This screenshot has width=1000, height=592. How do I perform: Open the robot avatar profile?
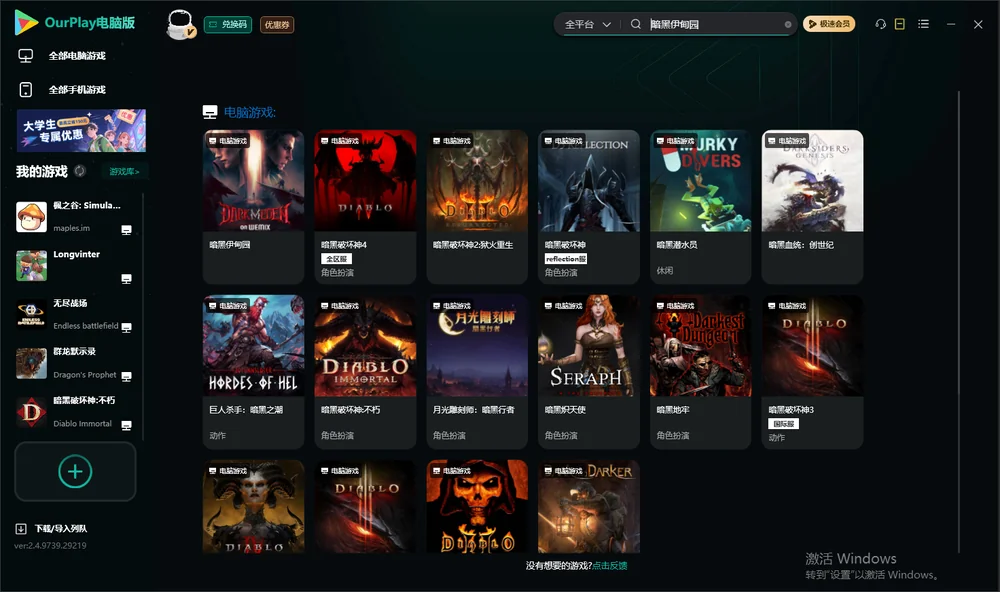180,24
